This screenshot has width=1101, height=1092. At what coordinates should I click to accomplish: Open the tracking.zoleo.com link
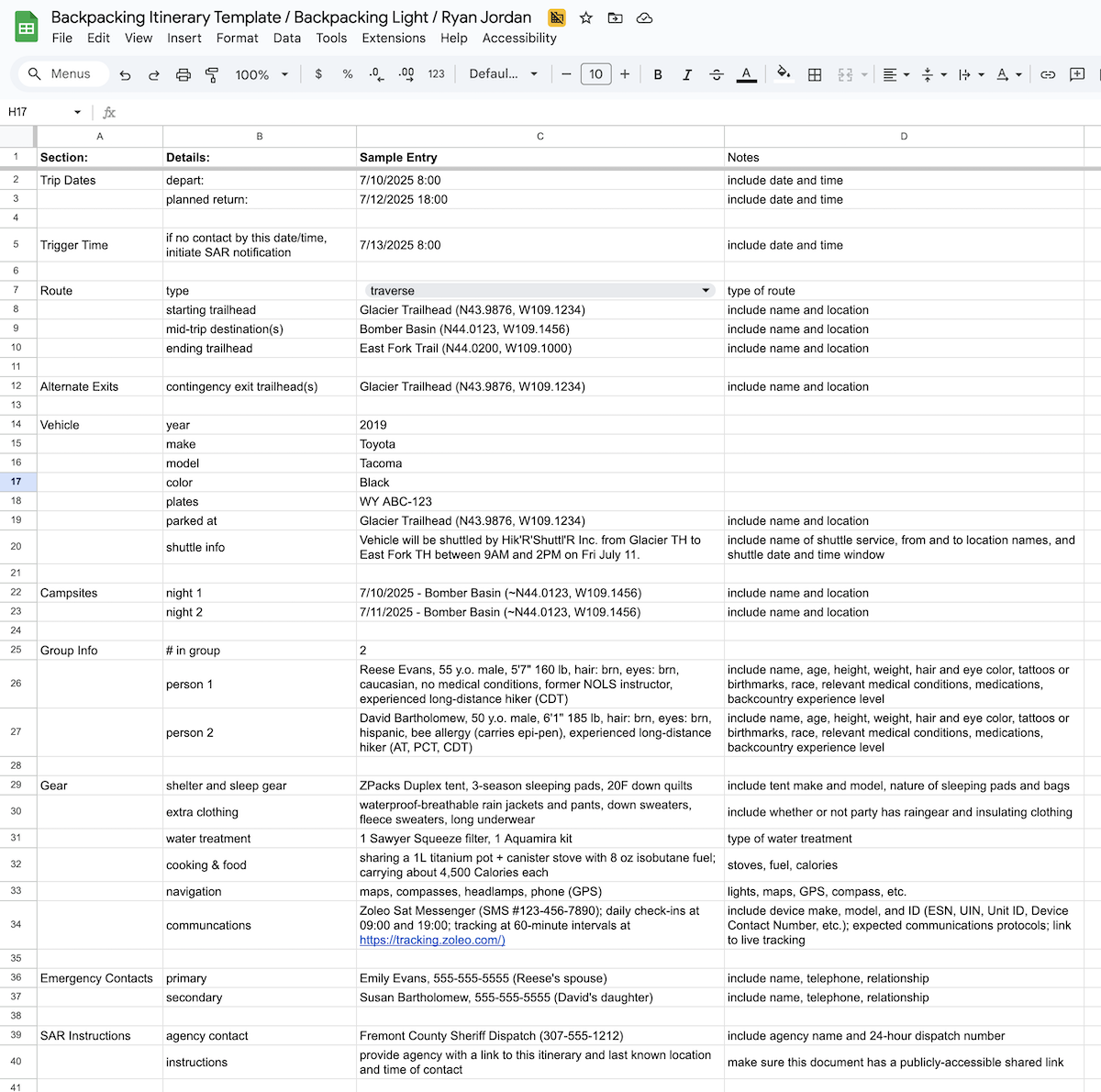pyautogui.click(x=432, y=940)
